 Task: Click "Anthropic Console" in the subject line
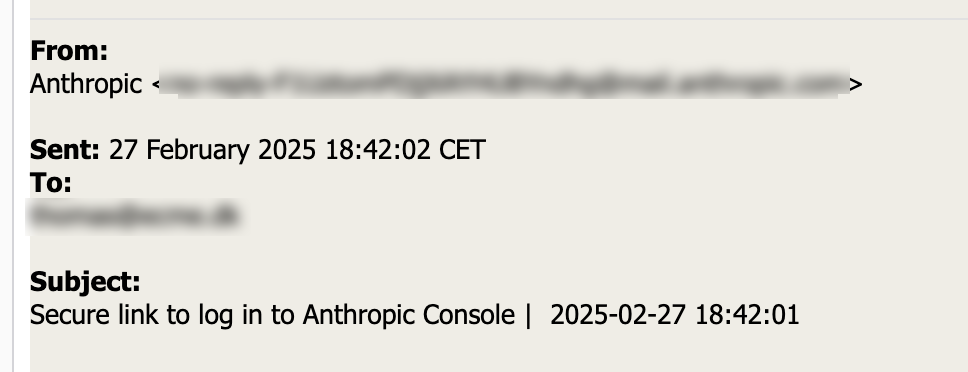point(408,315)
